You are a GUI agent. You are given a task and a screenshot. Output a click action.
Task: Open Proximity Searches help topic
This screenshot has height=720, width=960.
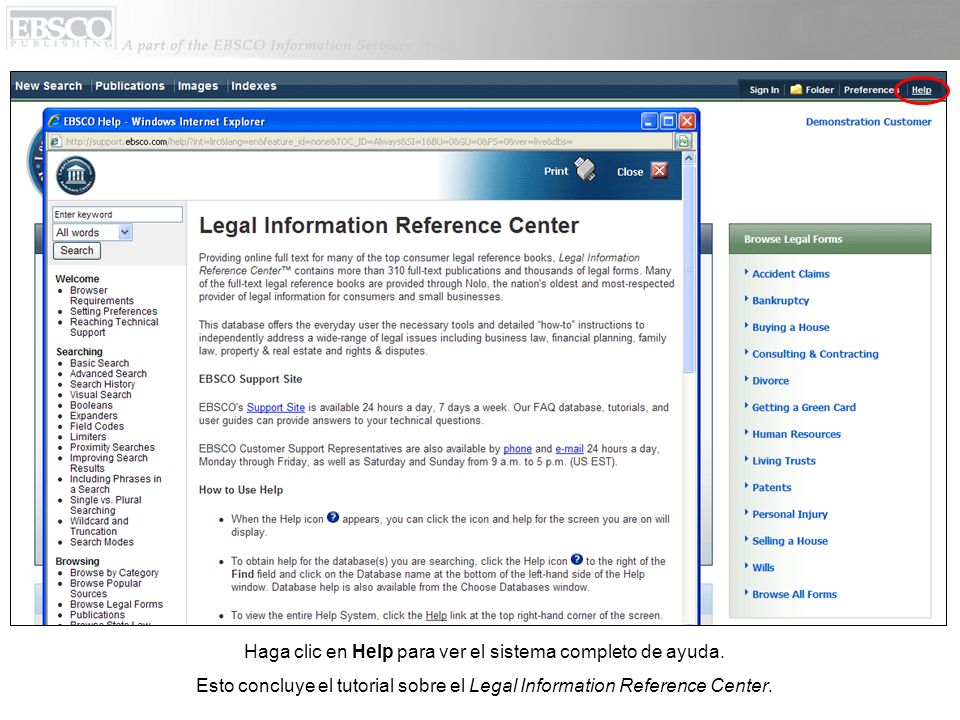112,448
